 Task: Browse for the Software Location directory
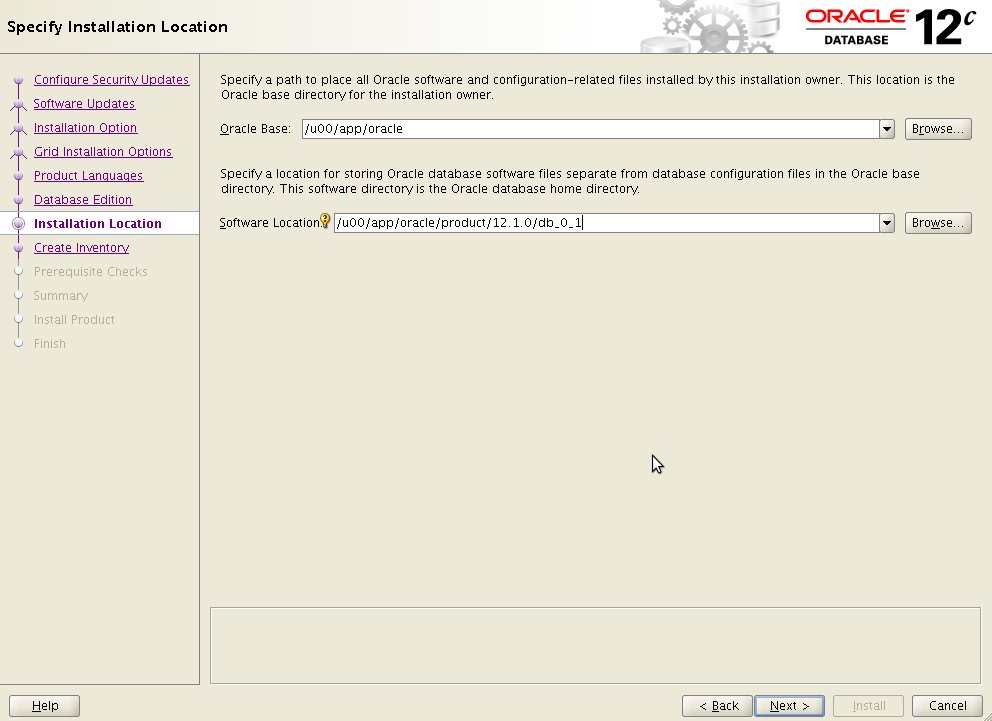937,222
